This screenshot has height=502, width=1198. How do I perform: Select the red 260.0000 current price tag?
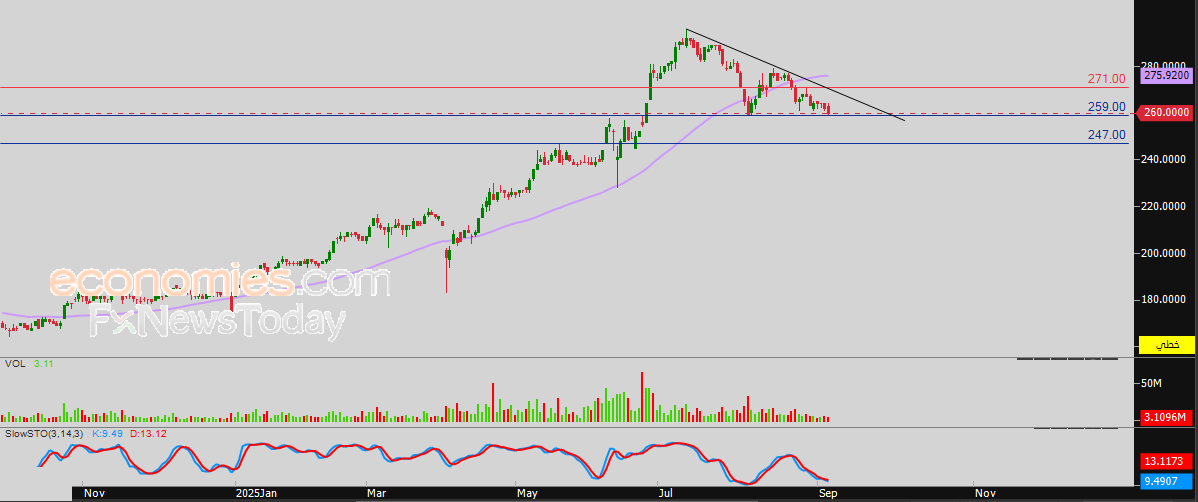click(1166, 112)
